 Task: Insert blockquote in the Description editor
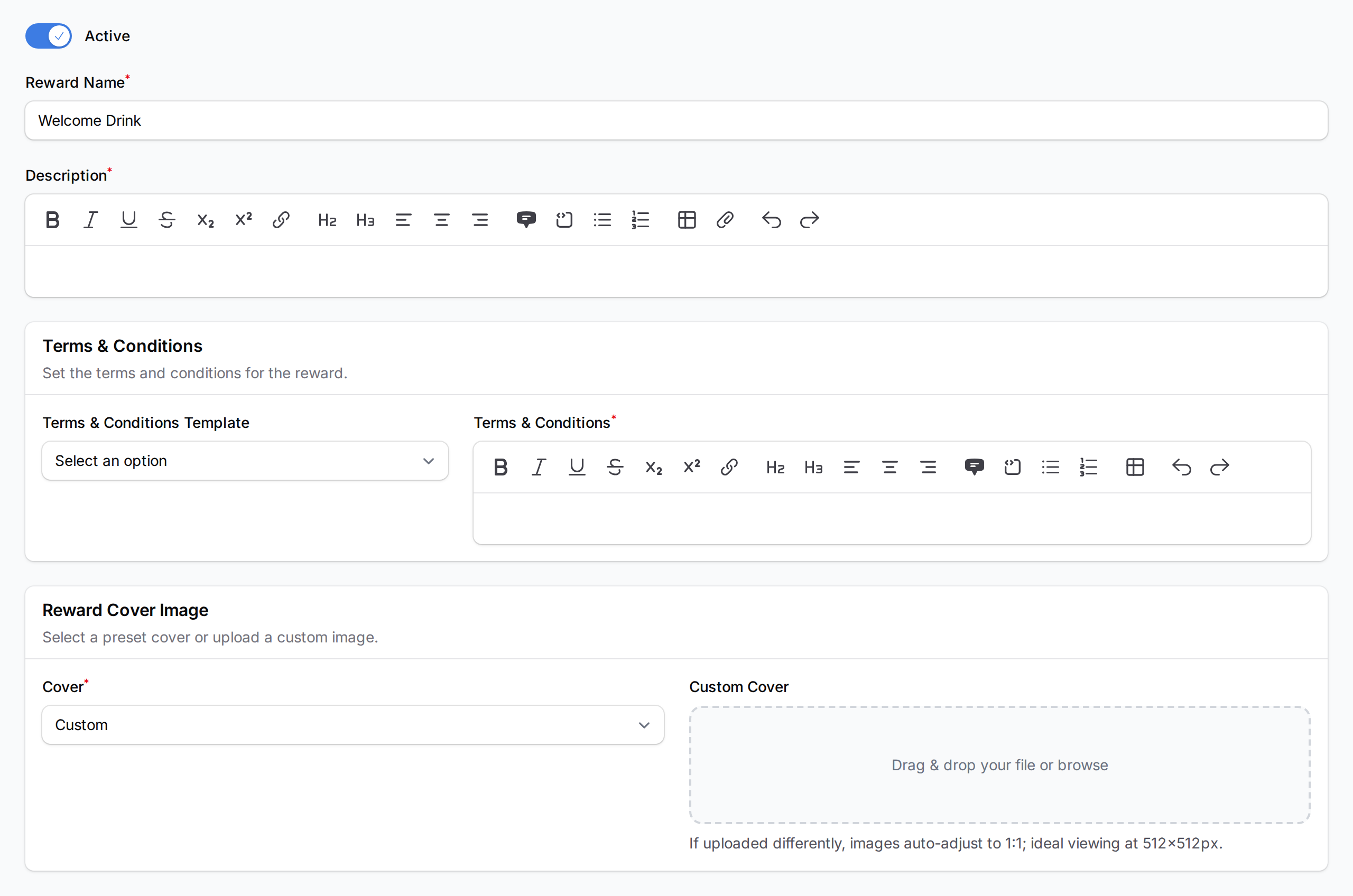[526, 220]
